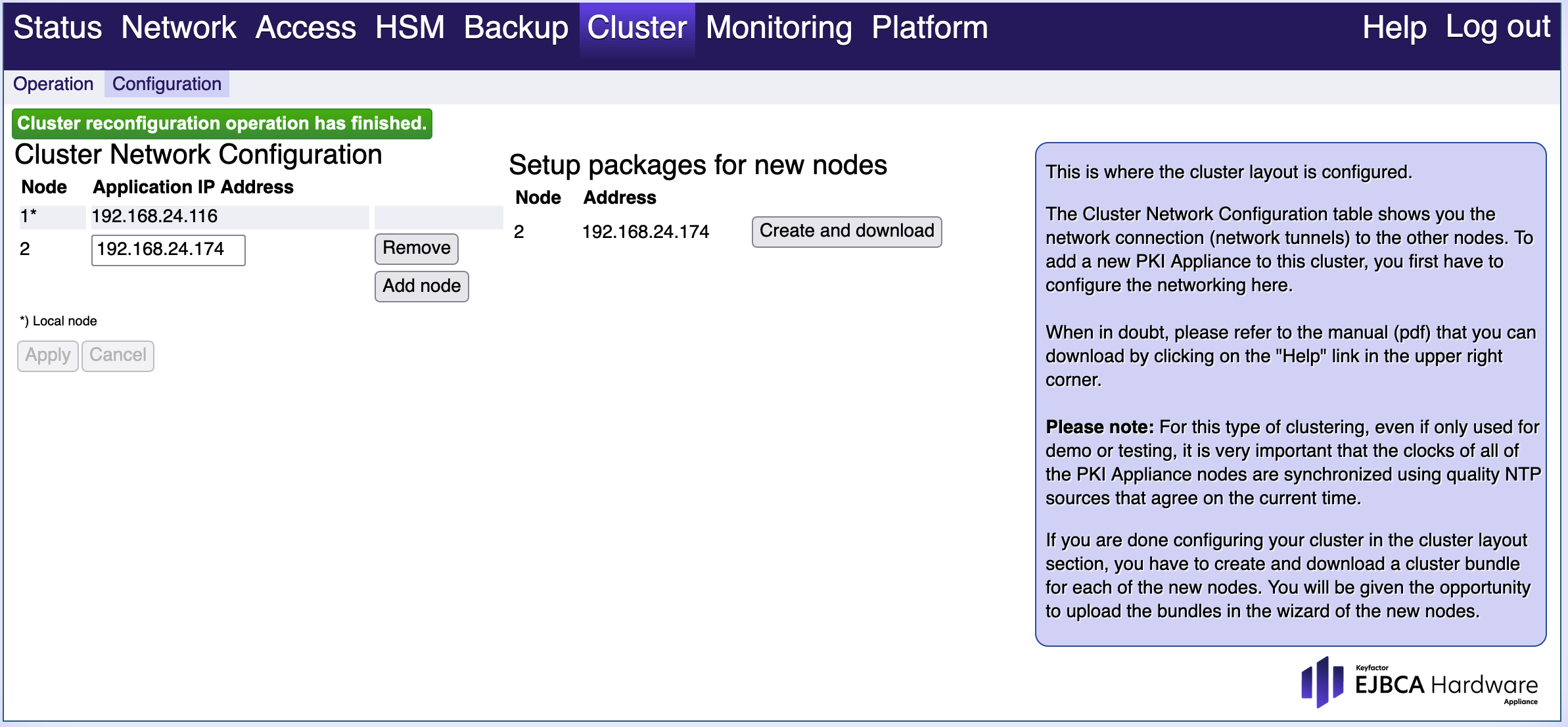The image size is (1568, 727).
Task: Open the Network menu
Action: 178,28
